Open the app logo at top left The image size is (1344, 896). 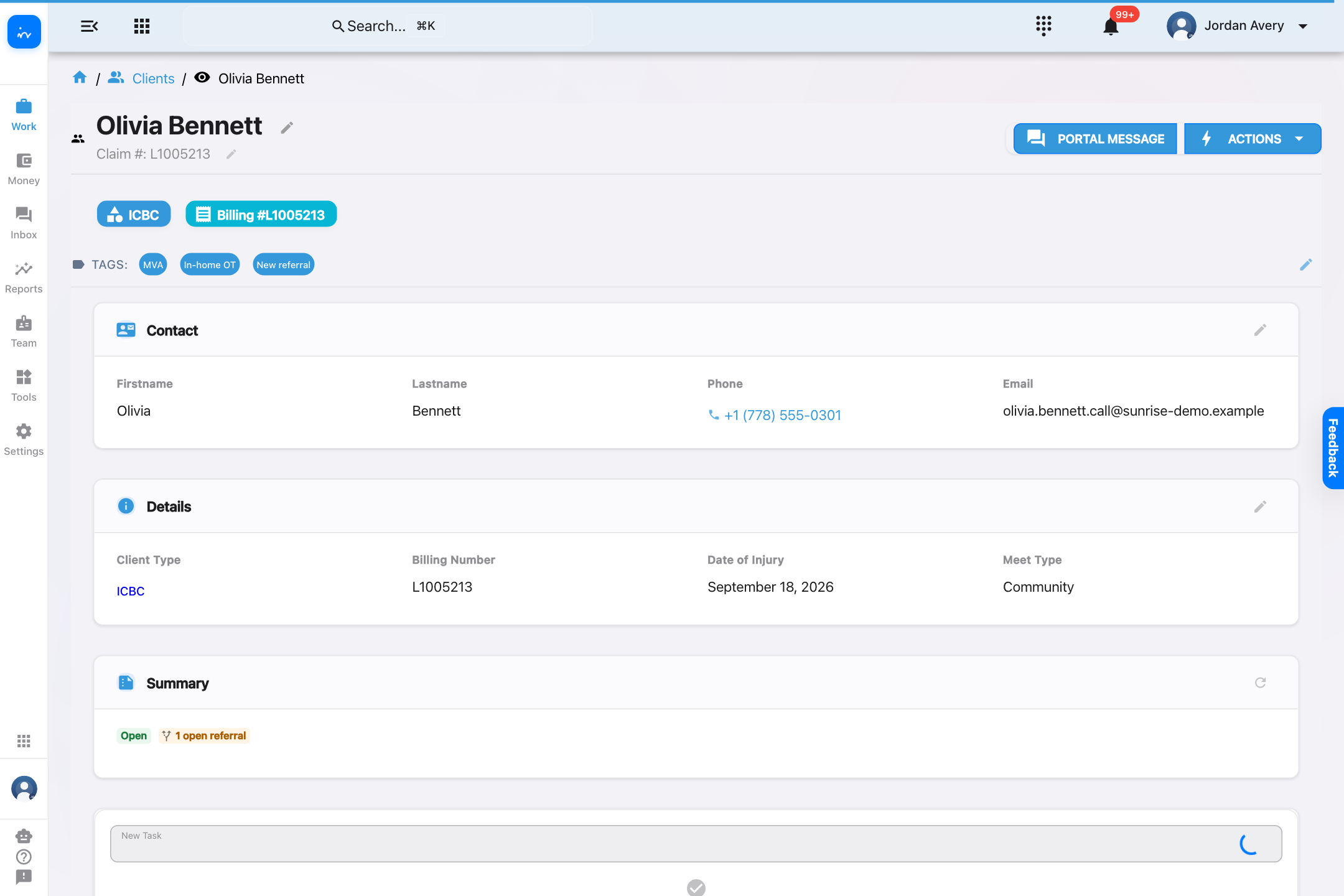point(24,32)
